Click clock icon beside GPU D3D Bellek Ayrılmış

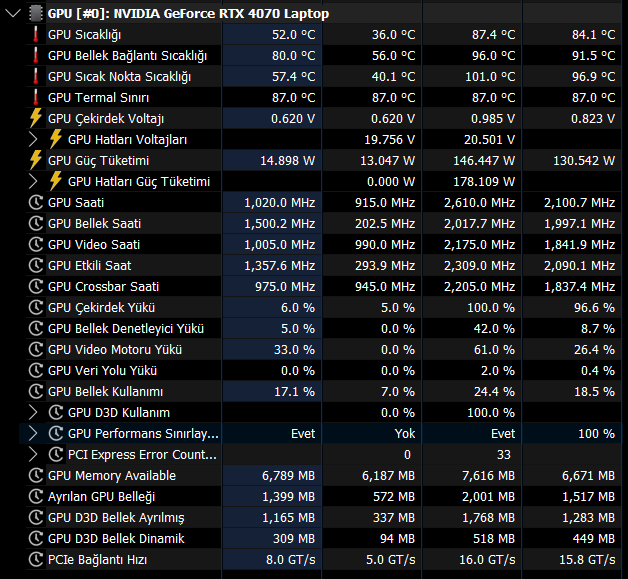click(x=36, y=517)
